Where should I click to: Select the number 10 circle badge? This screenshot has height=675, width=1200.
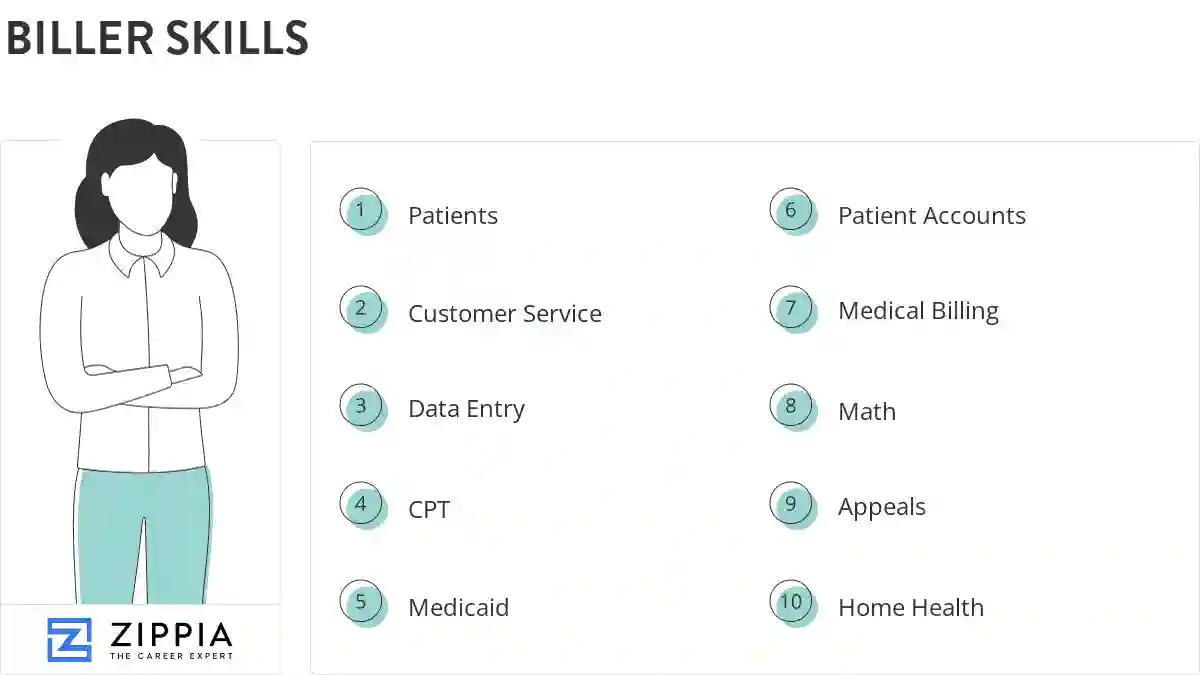(x=791, y=603)
